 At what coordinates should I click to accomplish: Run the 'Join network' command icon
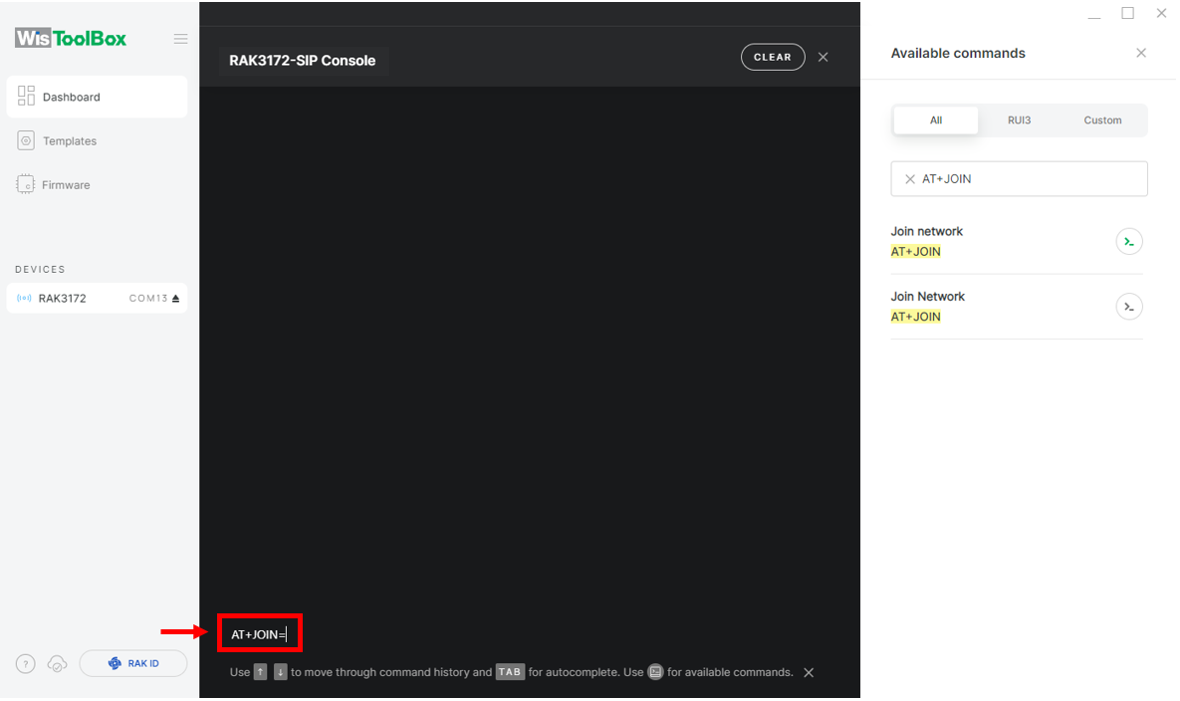[x=1129, y=242]
